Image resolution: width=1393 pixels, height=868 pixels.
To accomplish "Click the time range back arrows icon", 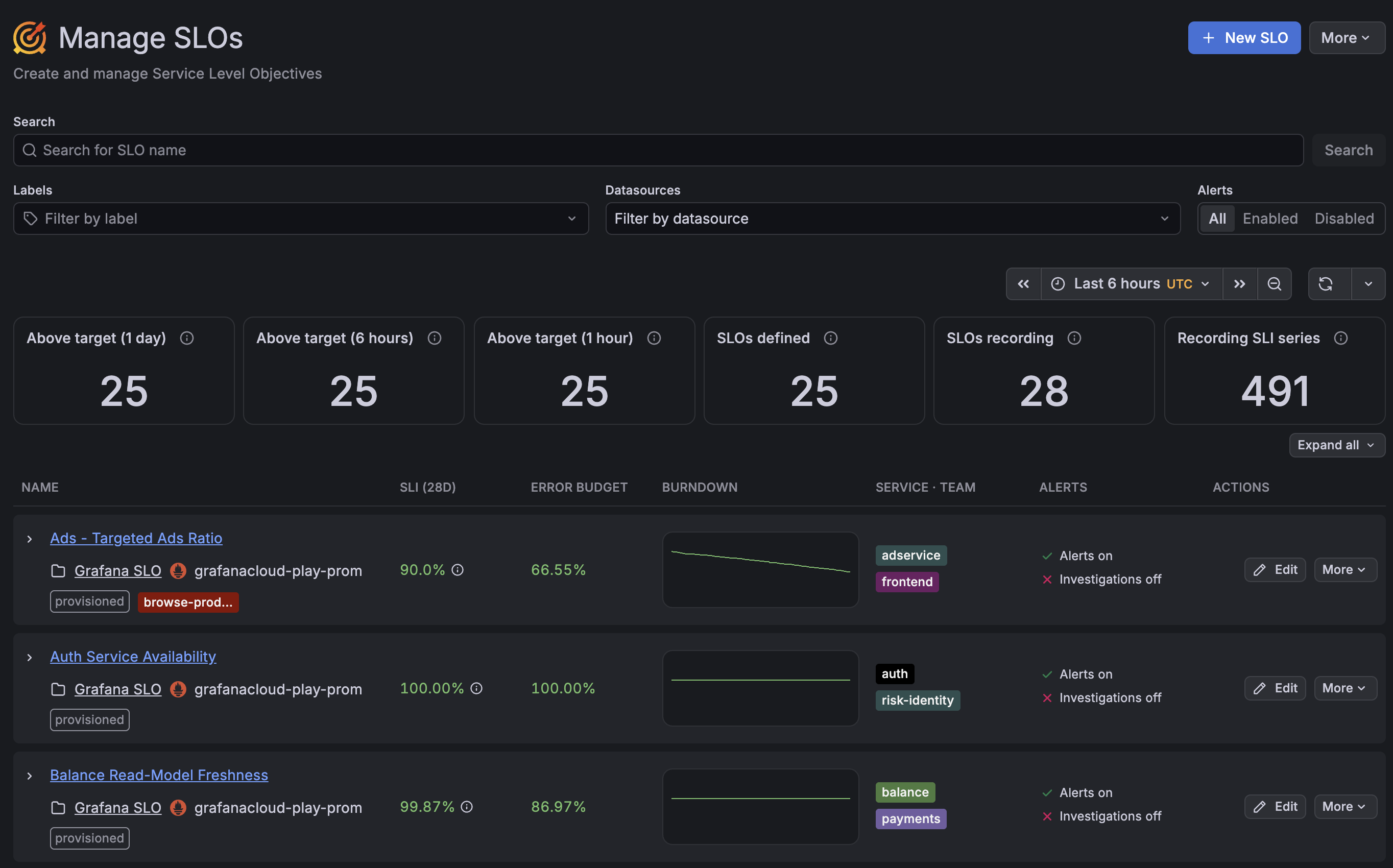I will [1023, 283].
